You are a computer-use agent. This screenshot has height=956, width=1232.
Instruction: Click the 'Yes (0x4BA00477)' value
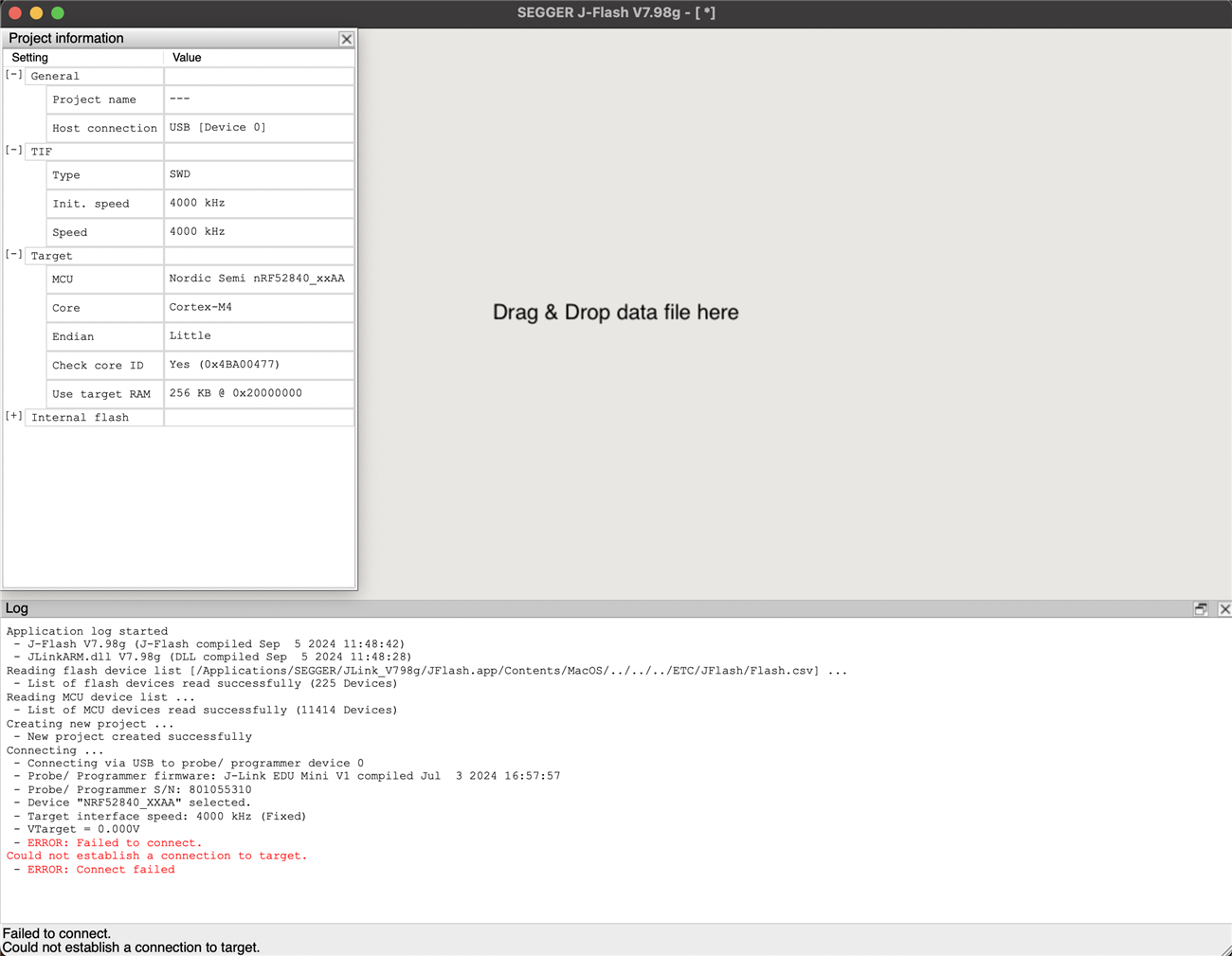(x=259, y=365)
